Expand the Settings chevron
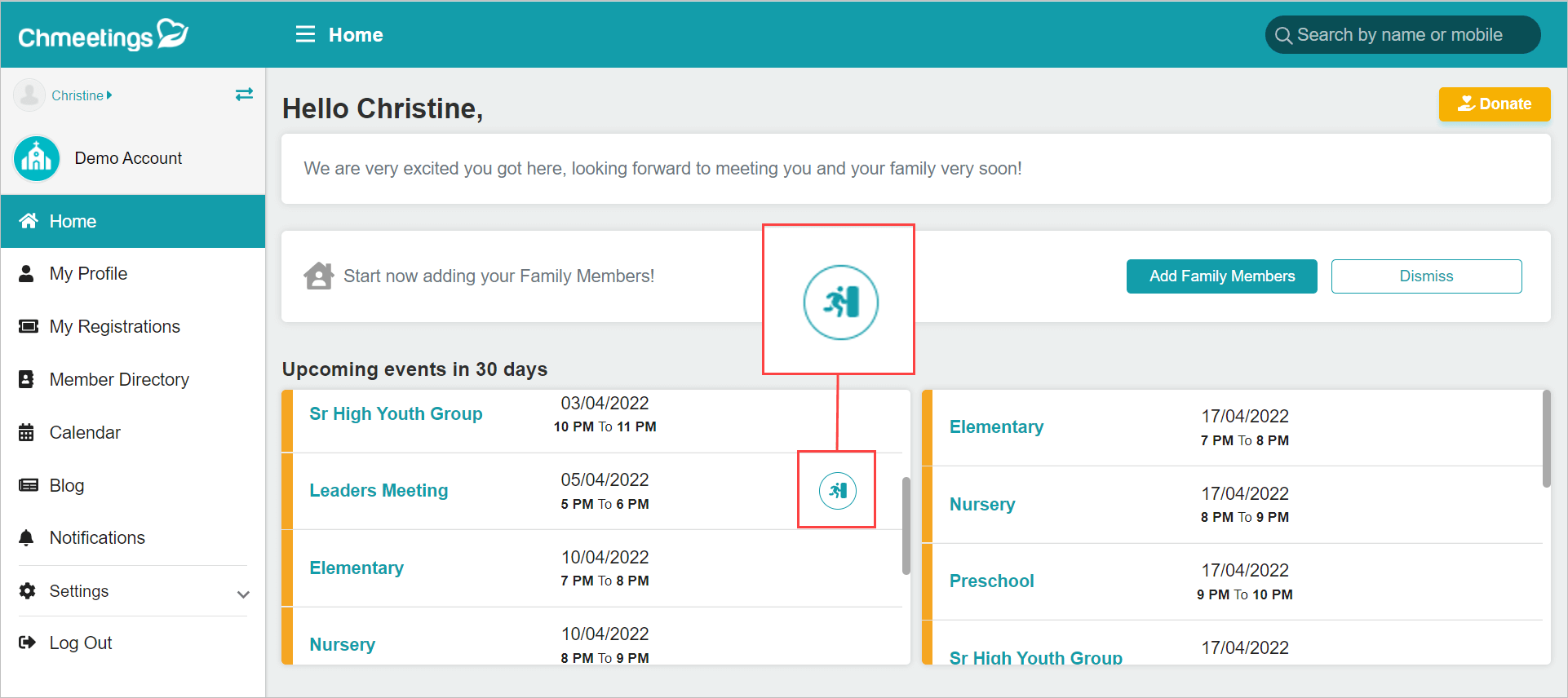1568x698 pixels. pyautogui.click(x=243, y=594)
